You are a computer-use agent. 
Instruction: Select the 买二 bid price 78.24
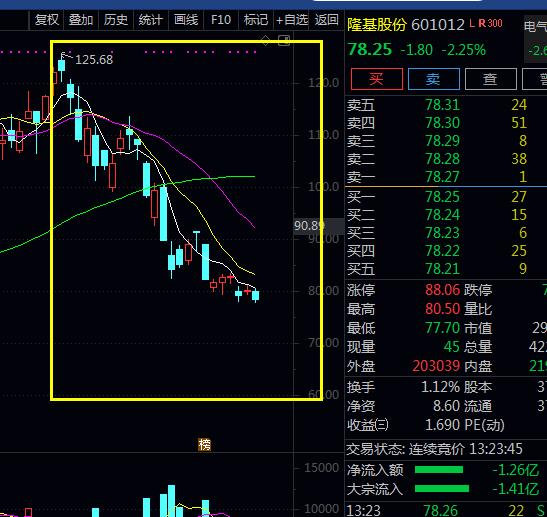point(442,215)
